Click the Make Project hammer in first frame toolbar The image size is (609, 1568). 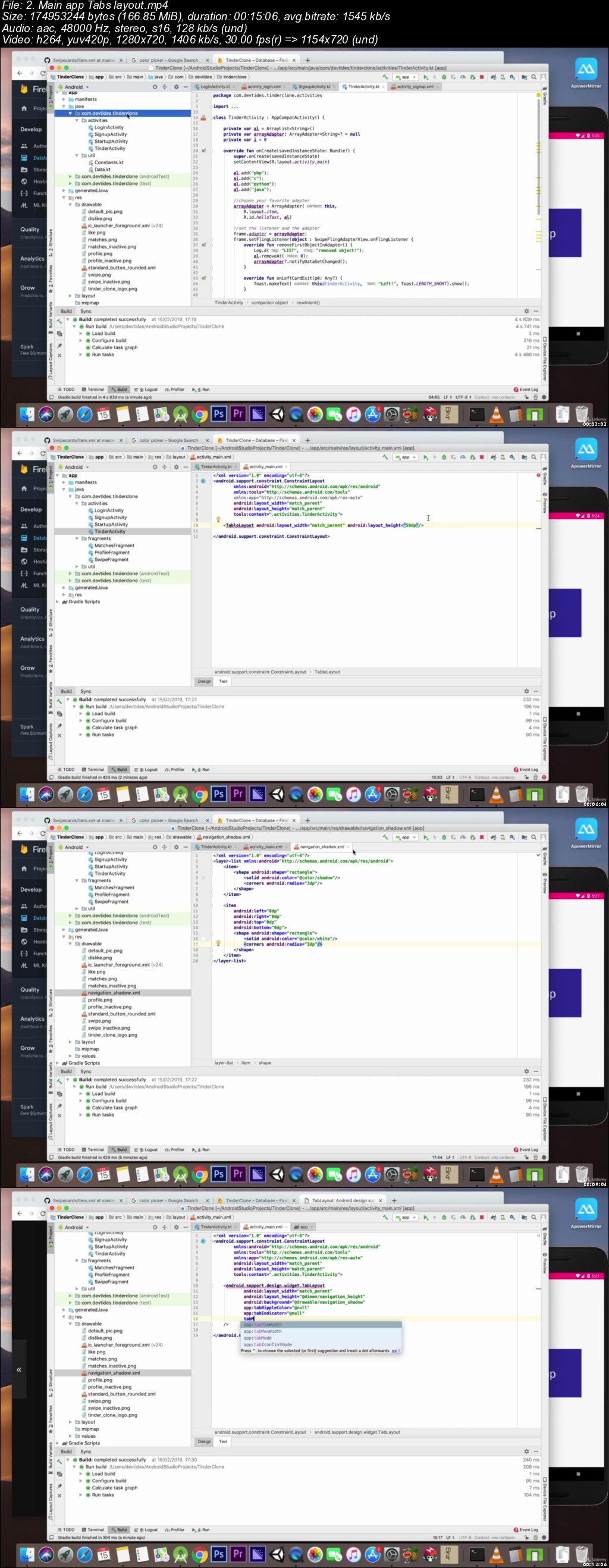tap(385, 77)
